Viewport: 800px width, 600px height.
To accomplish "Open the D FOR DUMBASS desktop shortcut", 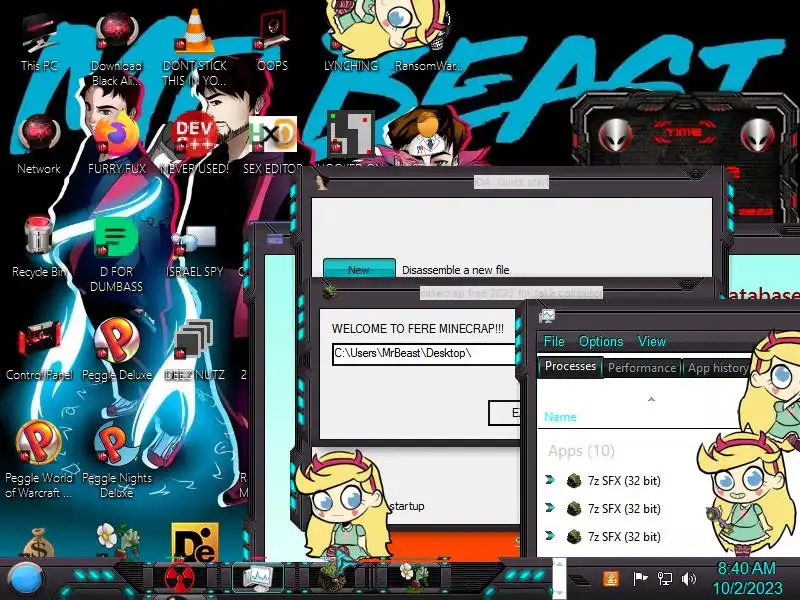I will (x=117, y=255).
